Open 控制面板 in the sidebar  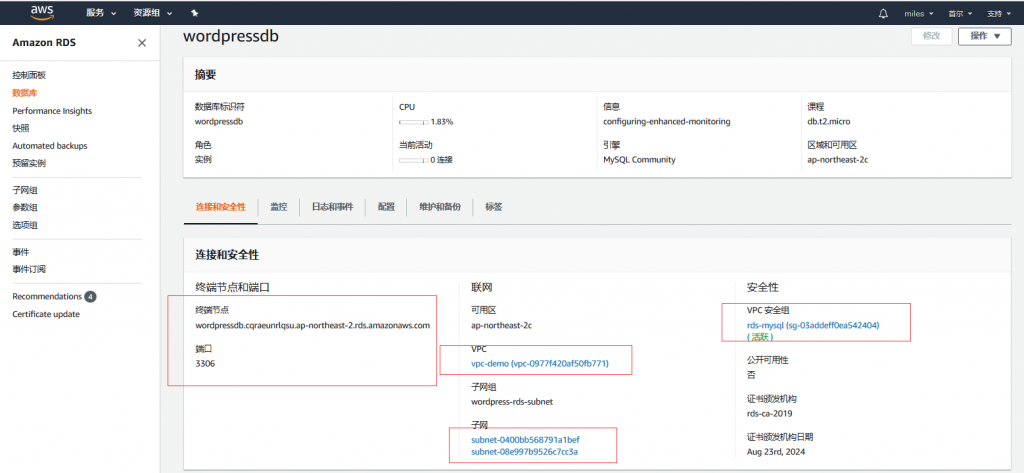coord(29,76)
